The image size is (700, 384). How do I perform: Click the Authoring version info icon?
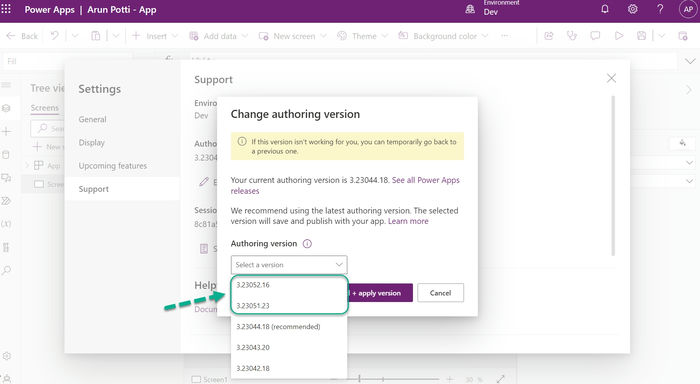coord(307,244)
